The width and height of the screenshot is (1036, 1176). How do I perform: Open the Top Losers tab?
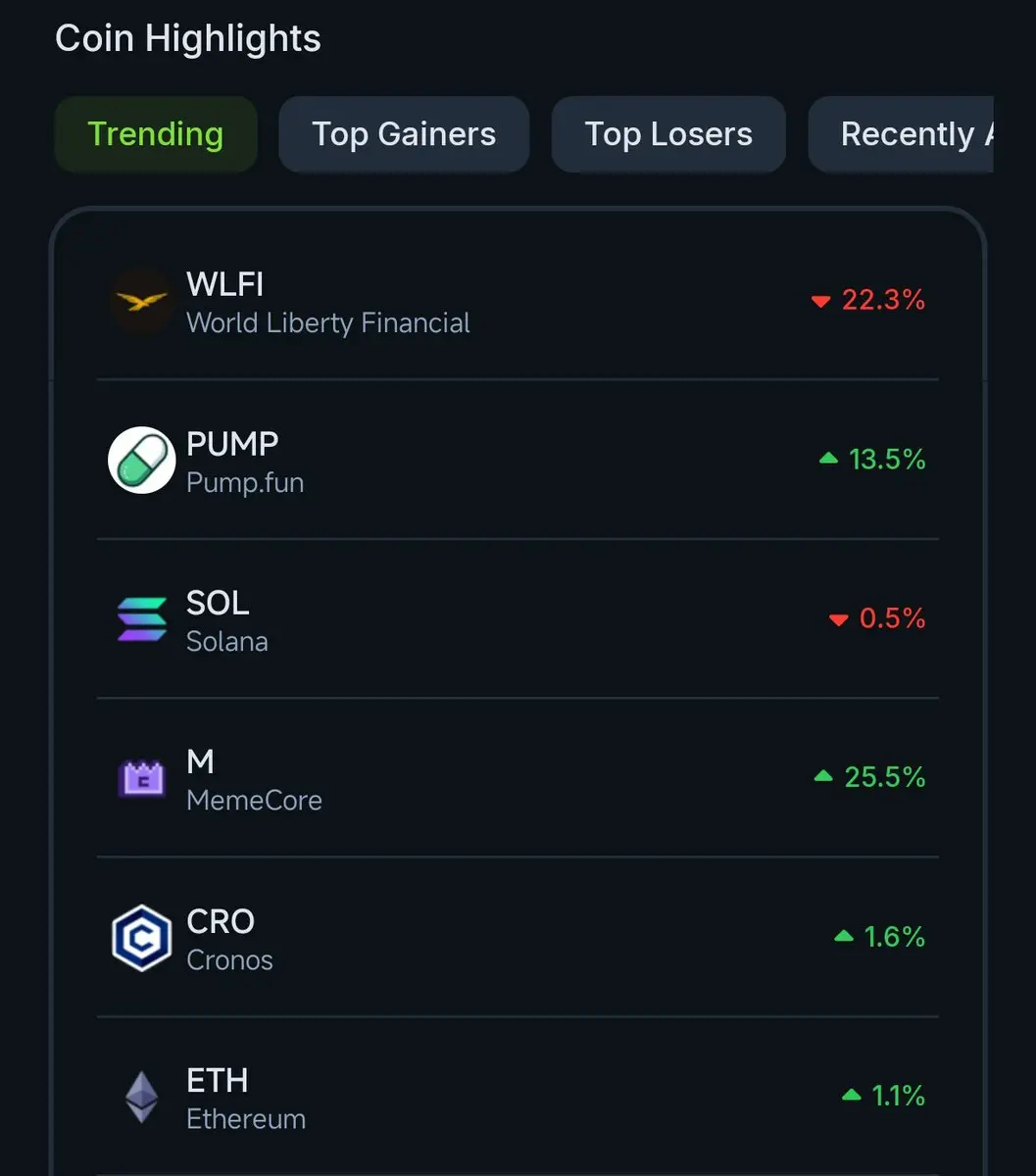(668, 134)
